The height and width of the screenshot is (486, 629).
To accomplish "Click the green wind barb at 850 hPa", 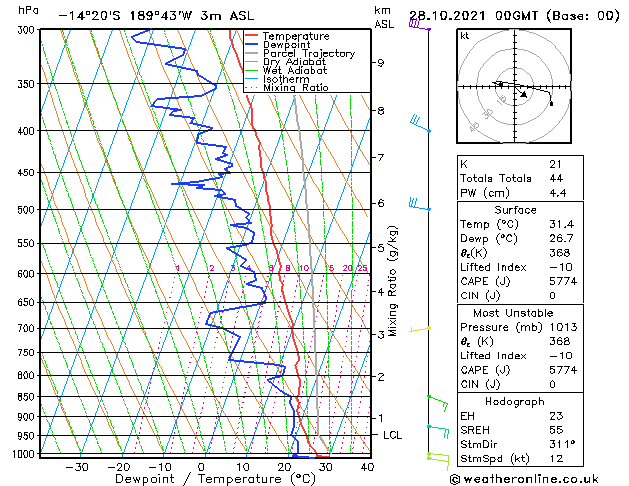I will tap(438, 403).
